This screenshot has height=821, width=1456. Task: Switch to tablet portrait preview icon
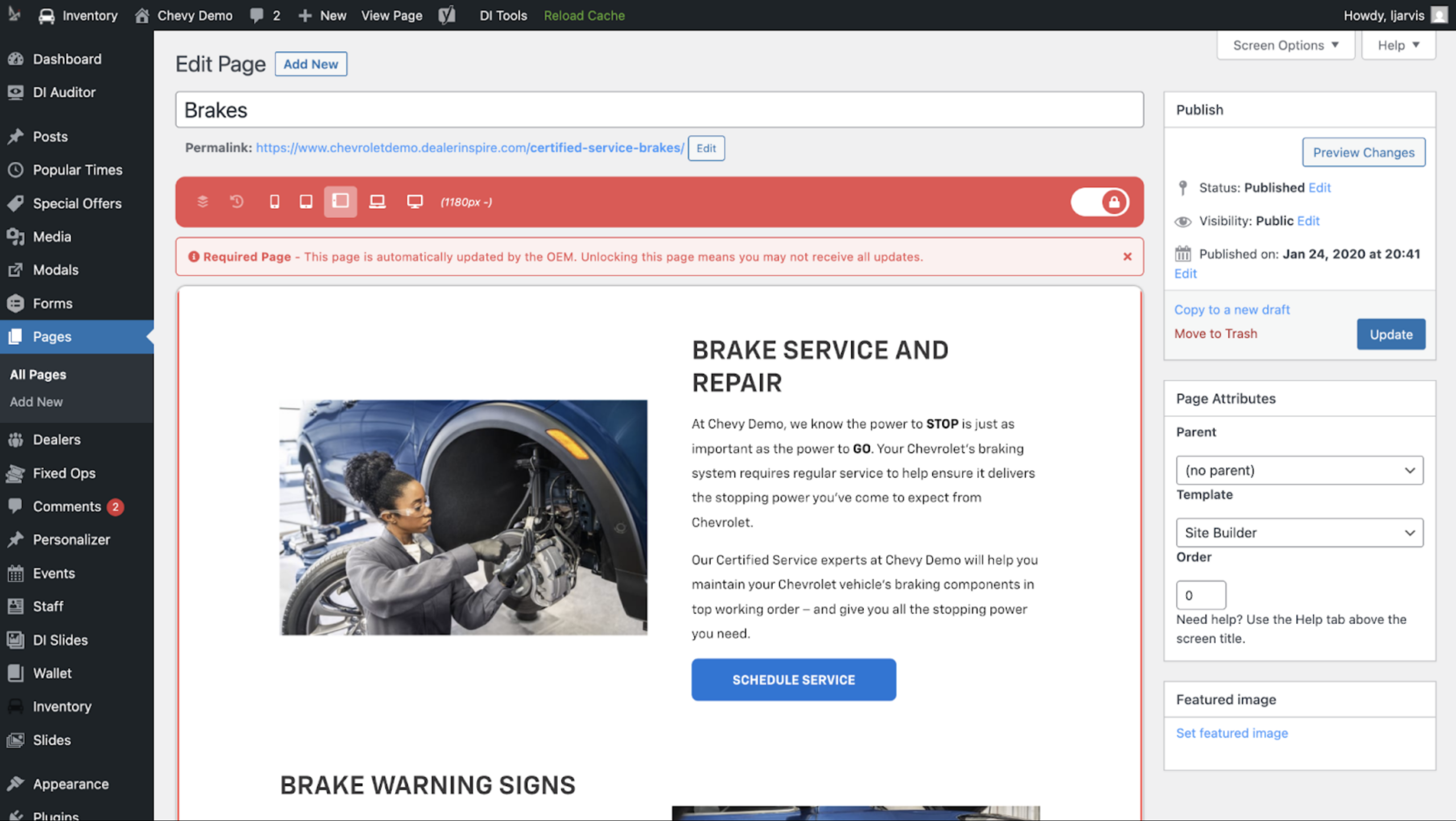click(x=306, y=201)
